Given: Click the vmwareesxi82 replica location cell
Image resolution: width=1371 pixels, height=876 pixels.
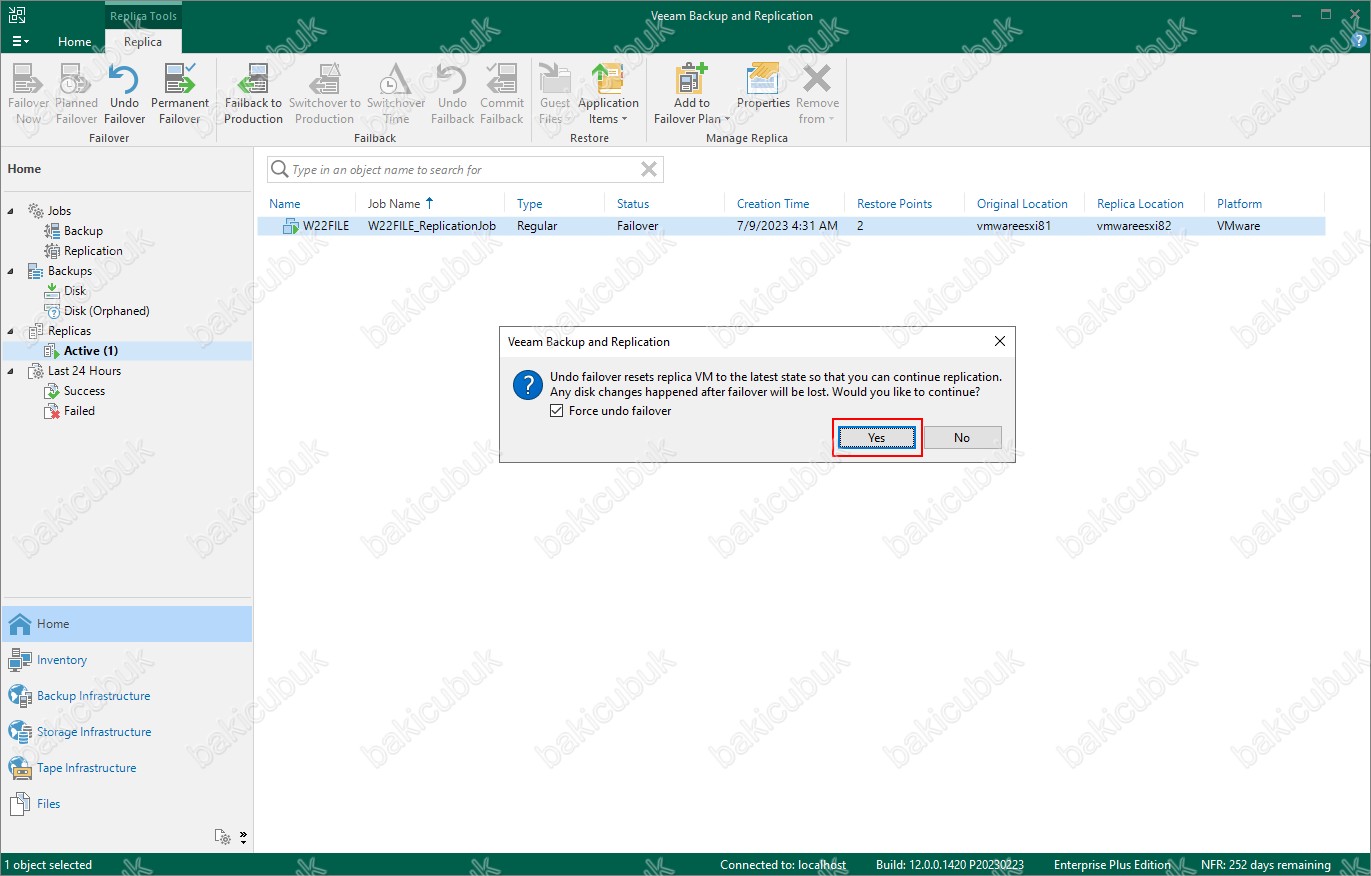Looking at the screenshot, I should coord(1134,226).
